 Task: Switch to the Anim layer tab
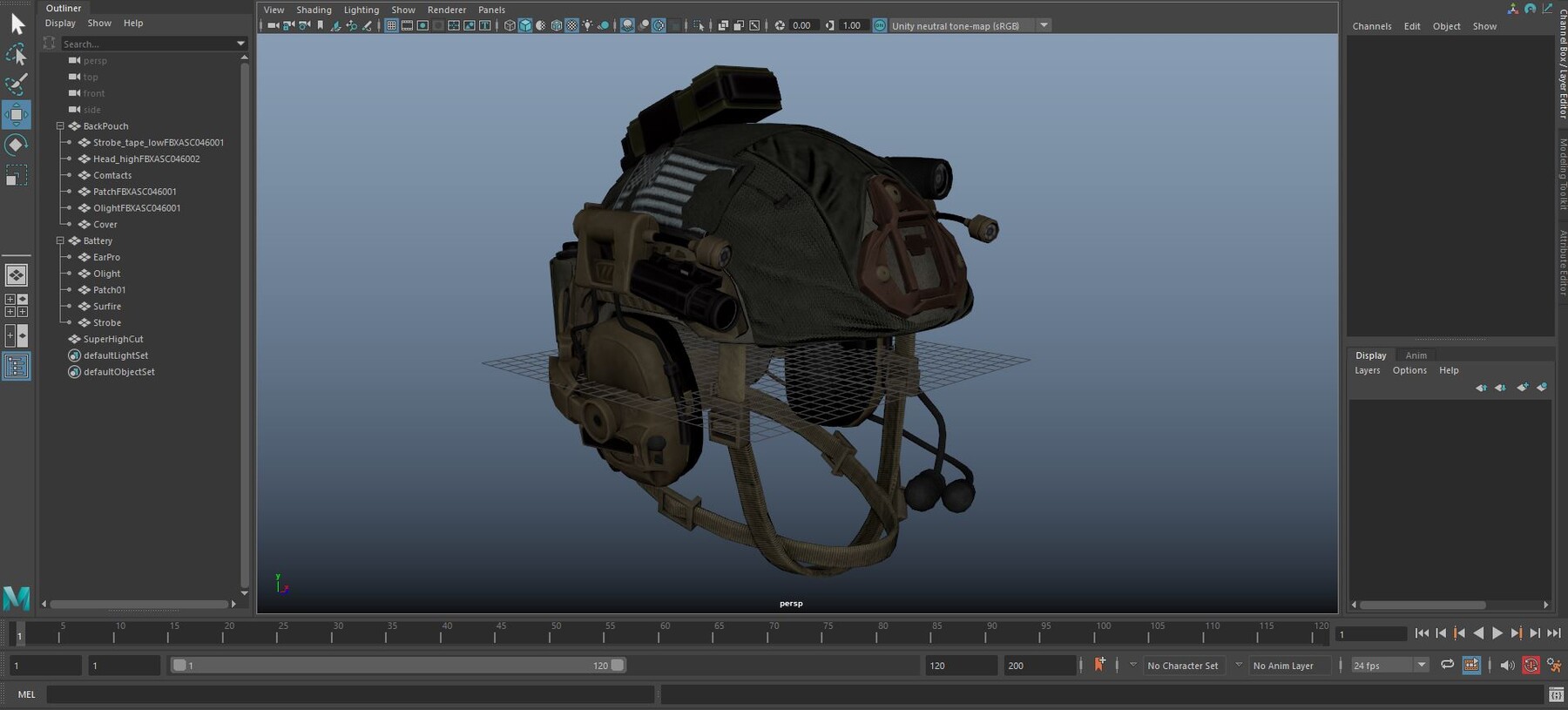[1416, 355]
